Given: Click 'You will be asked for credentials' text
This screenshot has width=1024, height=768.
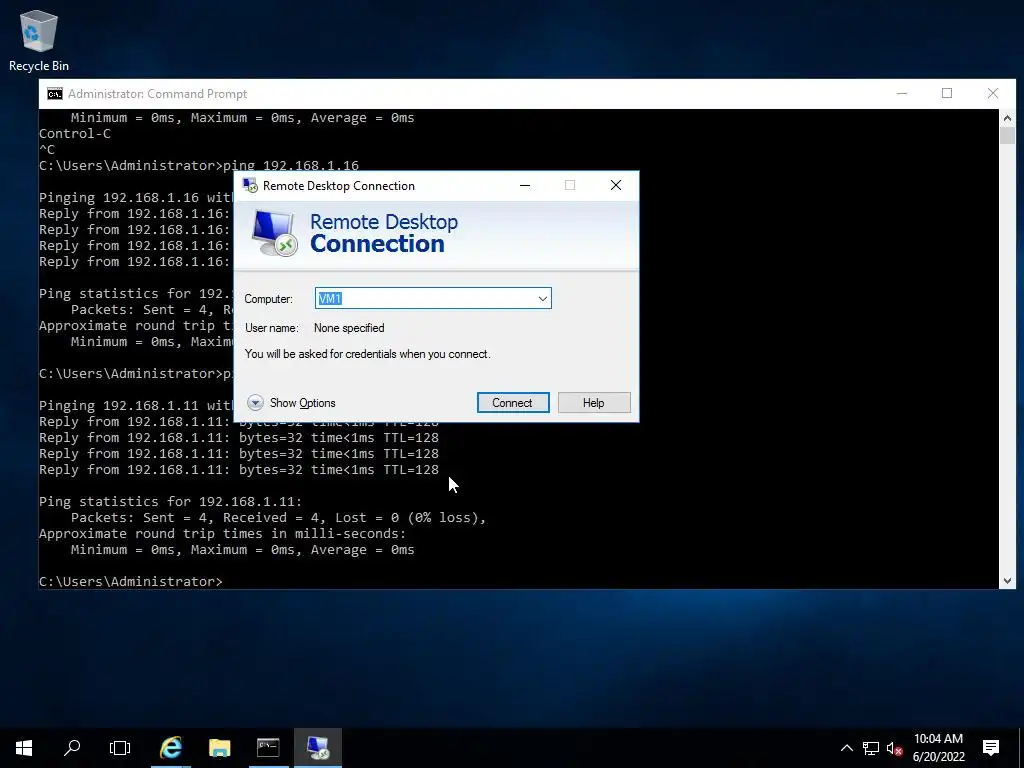Looking at the screenshot, I should (x=367, y=354).
